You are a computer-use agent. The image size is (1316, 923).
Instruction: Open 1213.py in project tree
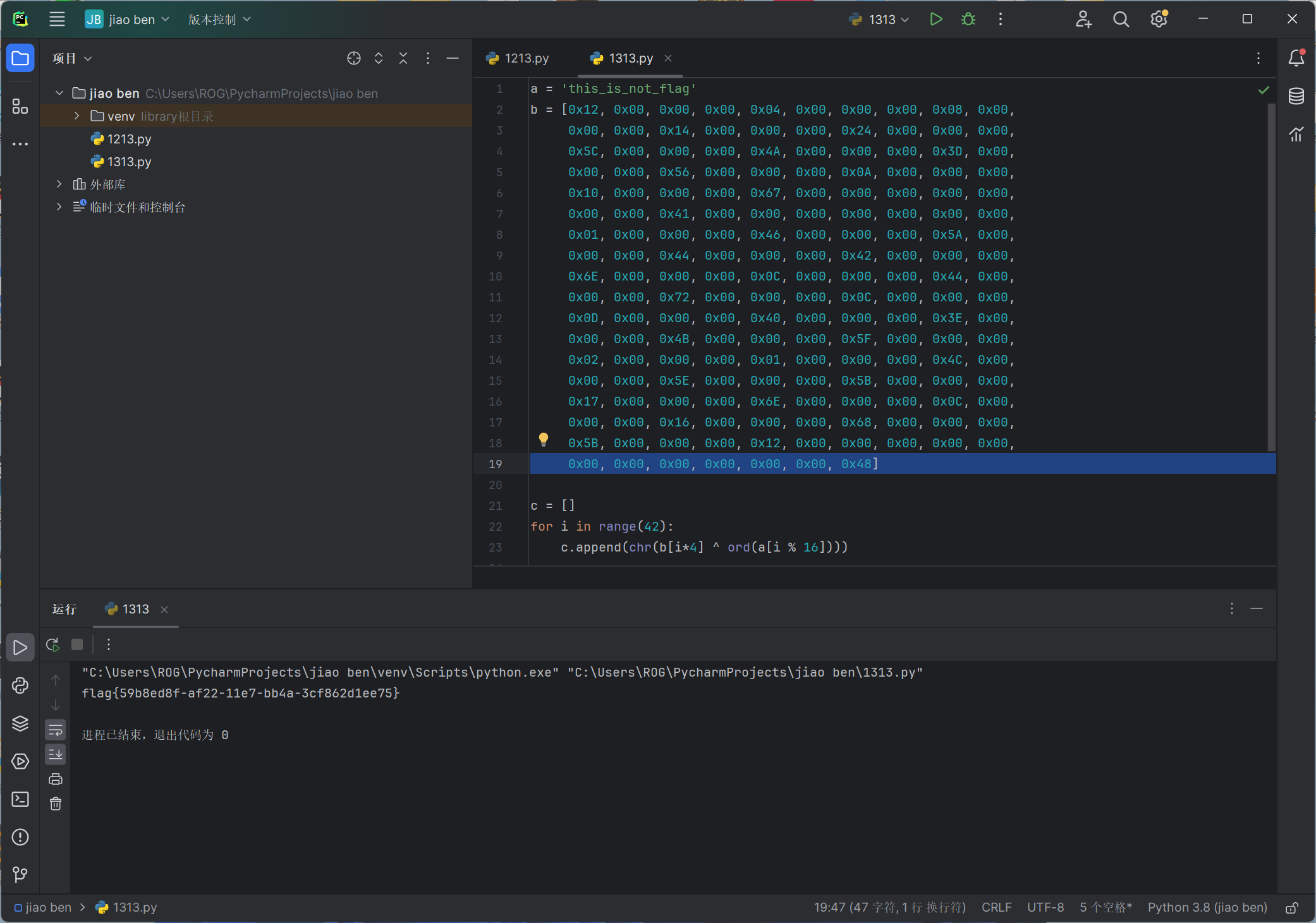[x=121, y=138]
